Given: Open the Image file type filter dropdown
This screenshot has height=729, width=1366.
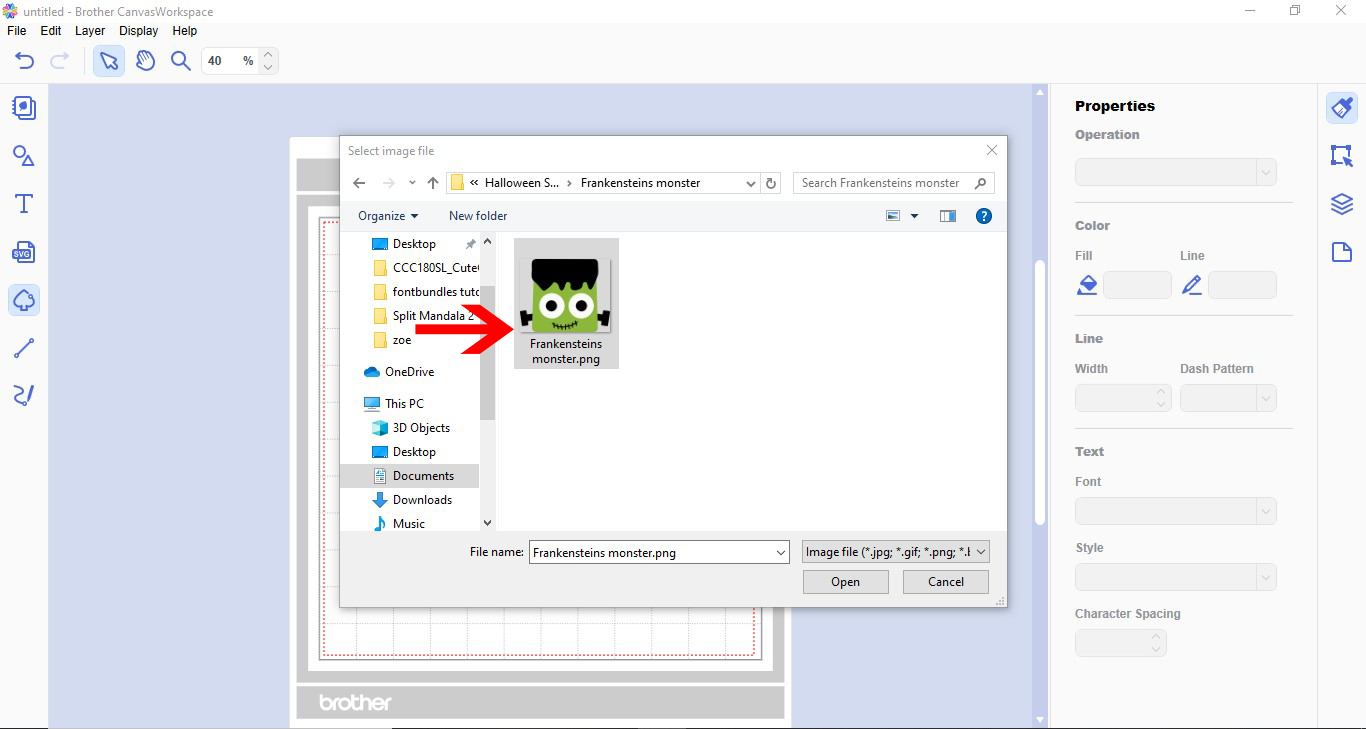Looking at the screenshot, I should [896, 552].
